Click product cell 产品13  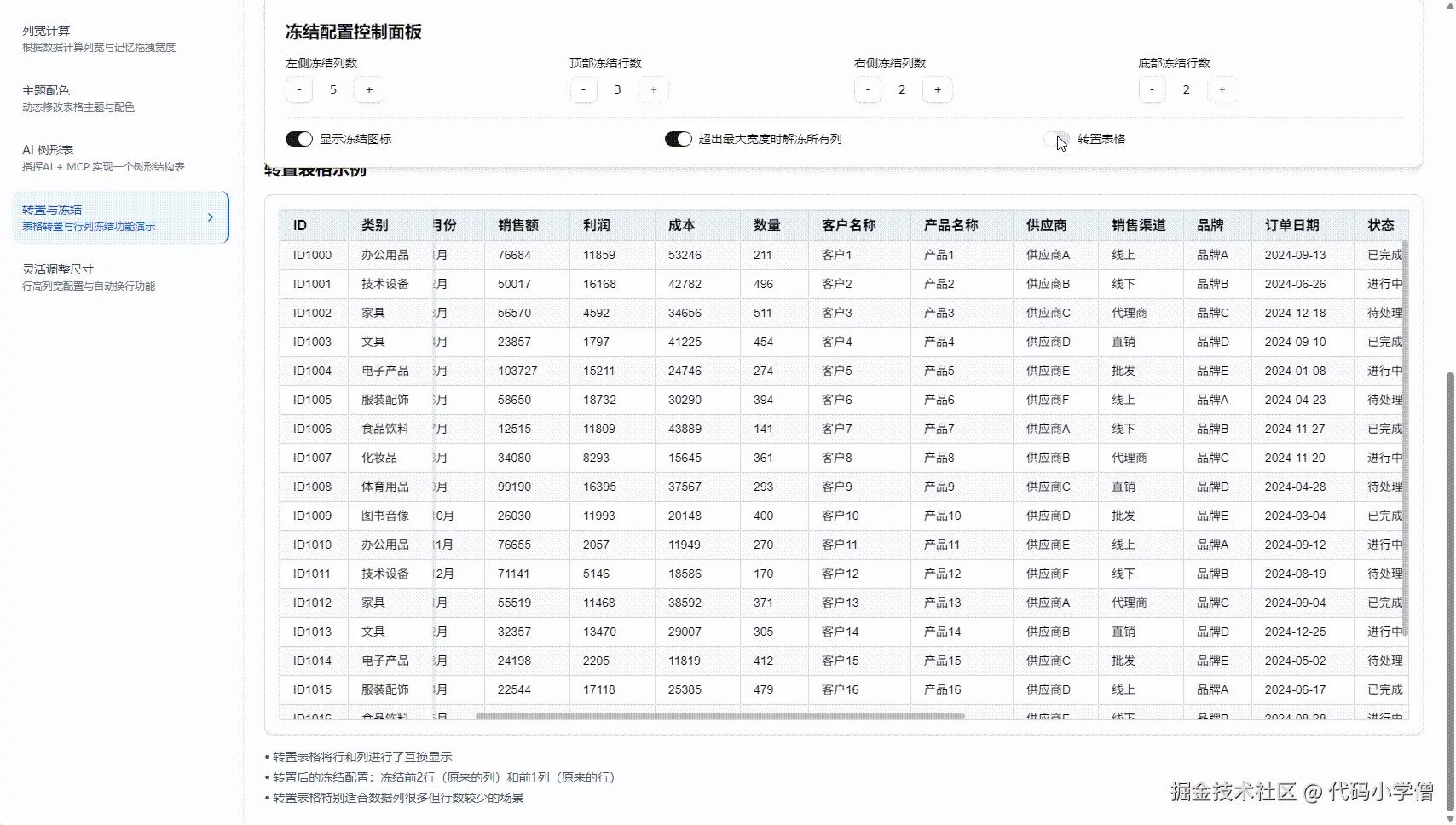(962, 603)
